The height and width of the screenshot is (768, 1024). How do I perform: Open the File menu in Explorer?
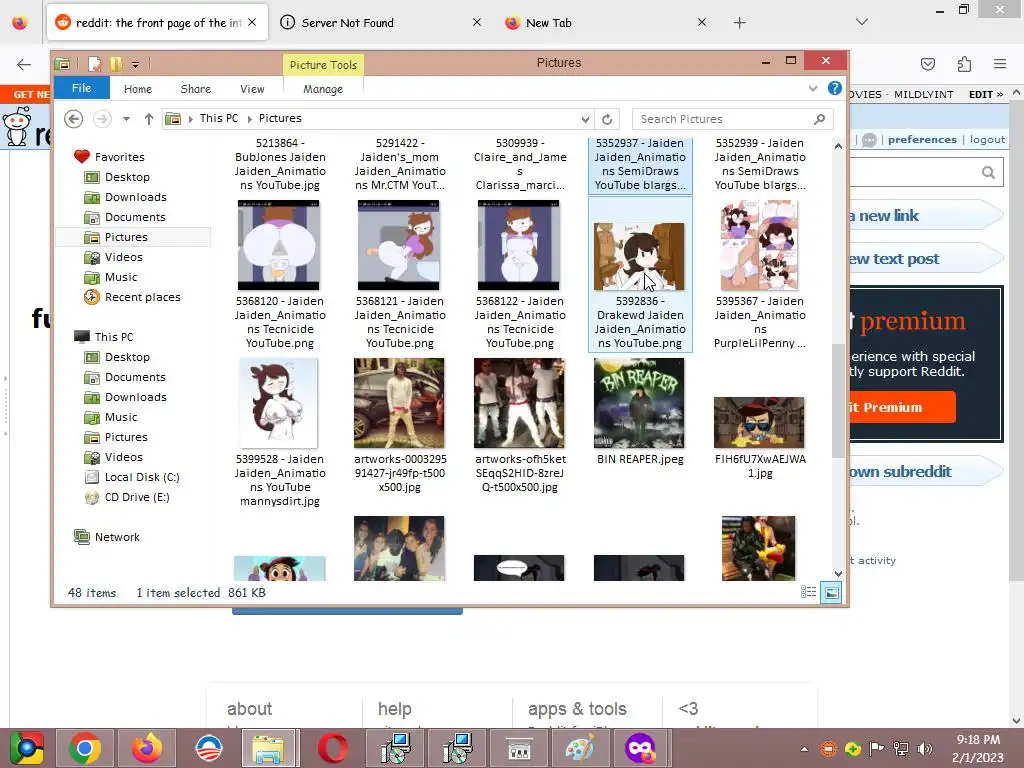[x=81, y=88]
